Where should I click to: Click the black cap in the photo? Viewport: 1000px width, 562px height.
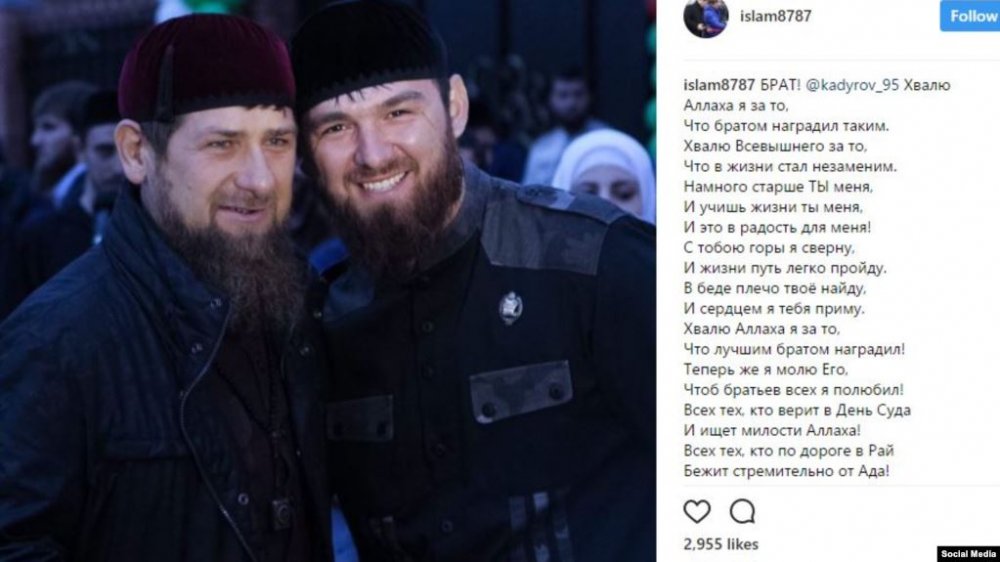[x=369, y=51]
